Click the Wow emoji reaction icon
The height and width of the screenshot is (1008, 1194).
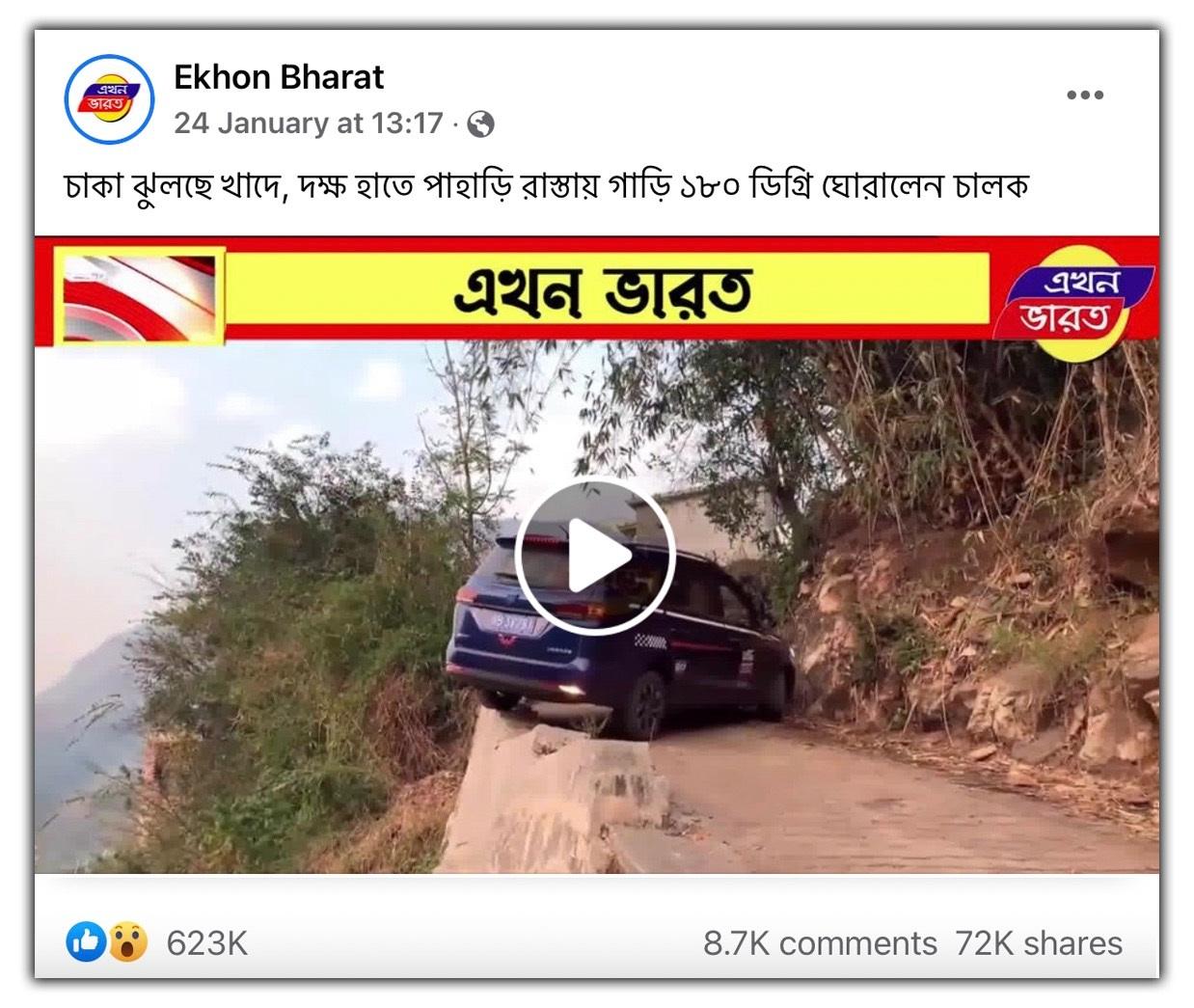pyautogui.click(x=127, y=941)
